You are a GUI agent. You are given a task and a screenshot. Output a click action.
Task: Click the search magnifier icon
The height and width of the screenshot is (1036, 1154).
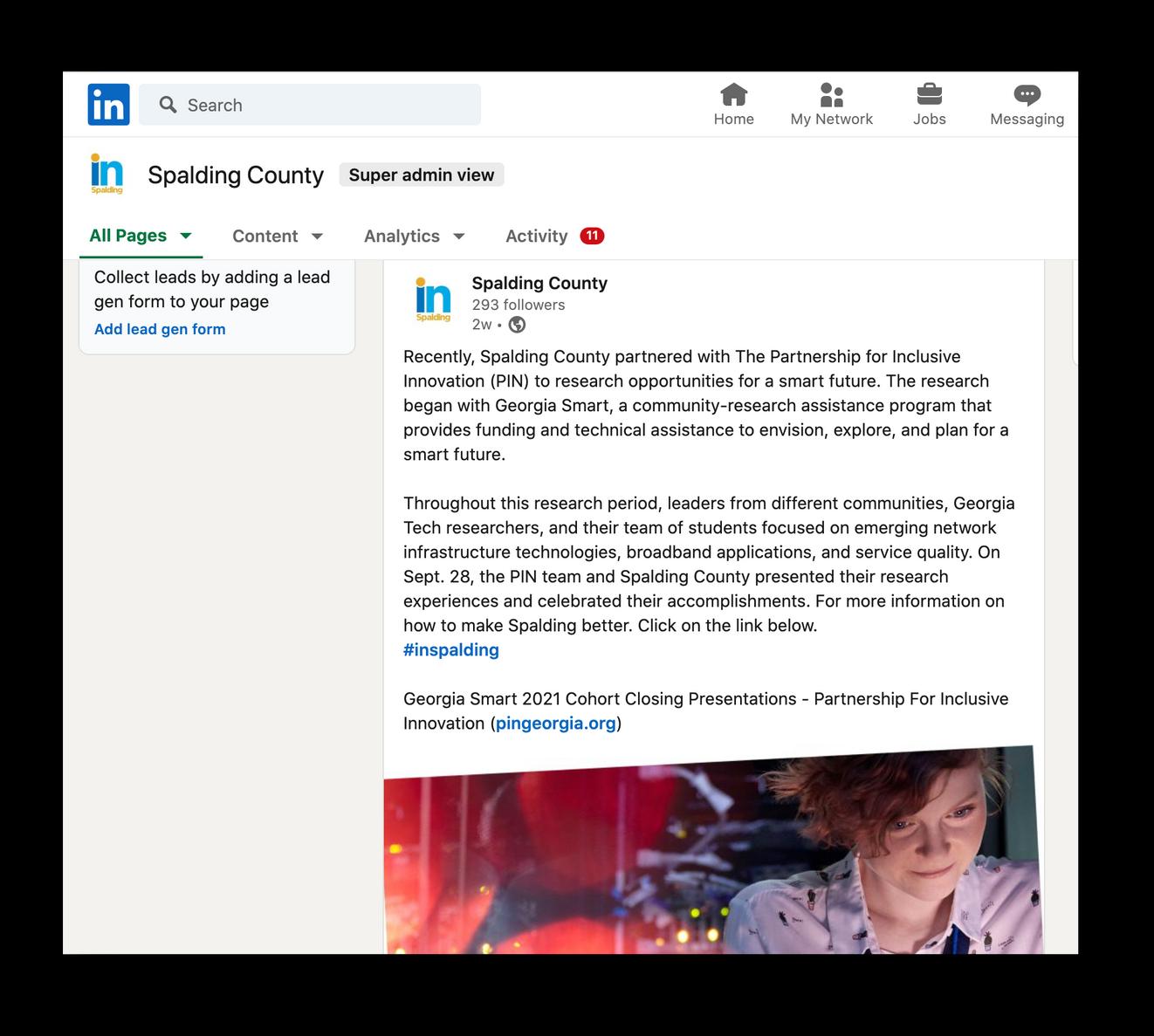click(x=168, y=105)
